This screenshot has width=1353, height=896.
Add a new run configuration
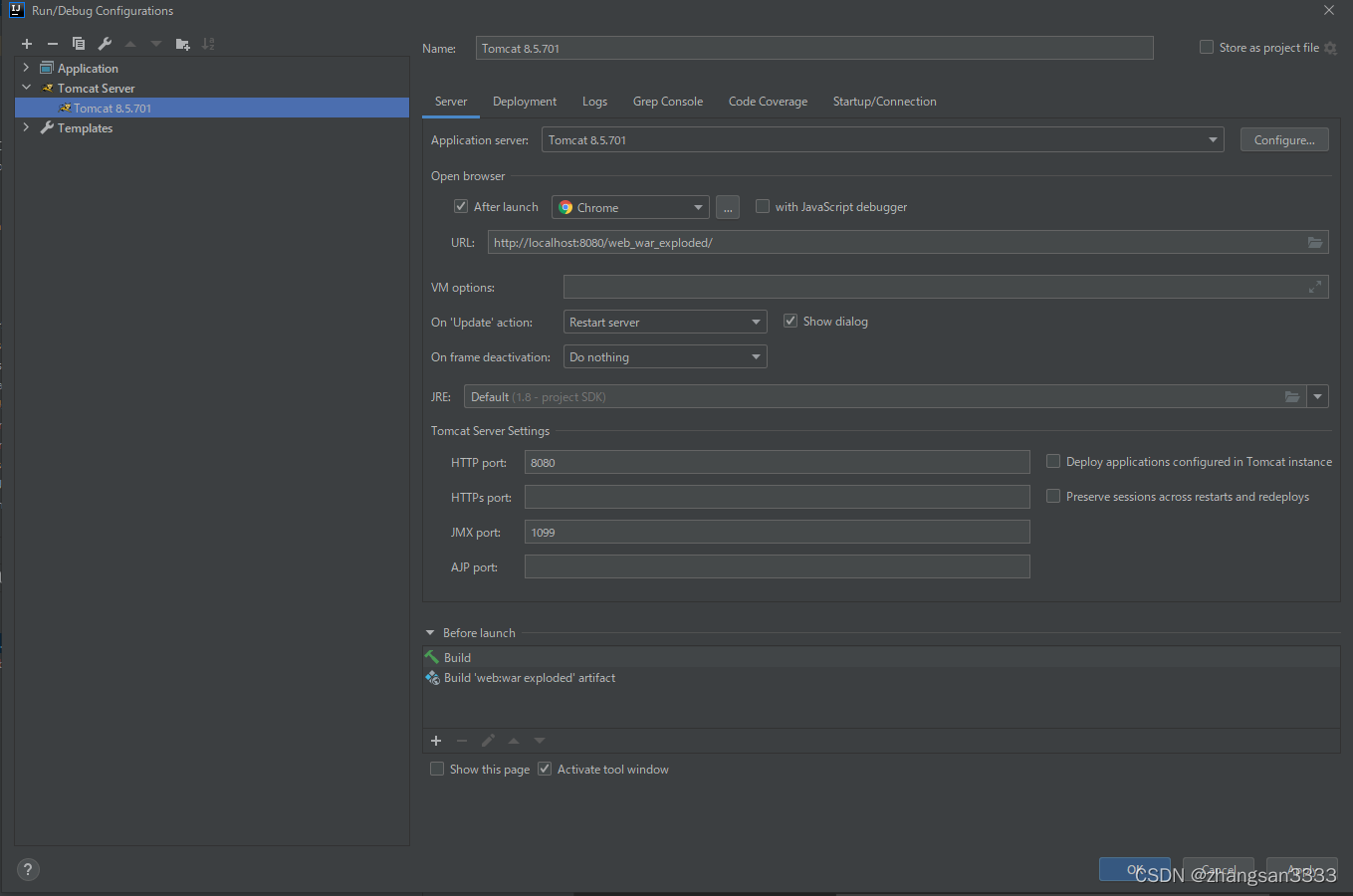[27, 44]
